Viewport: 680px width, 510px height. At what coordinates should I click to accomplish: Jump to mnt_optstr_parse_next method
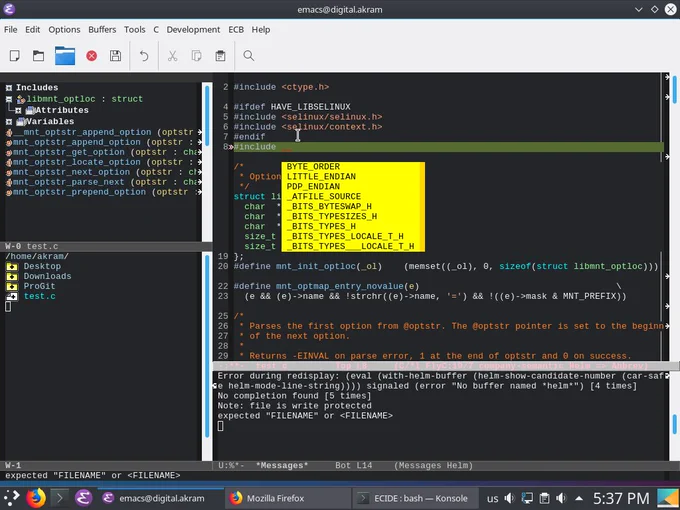[x=69, y=182]
